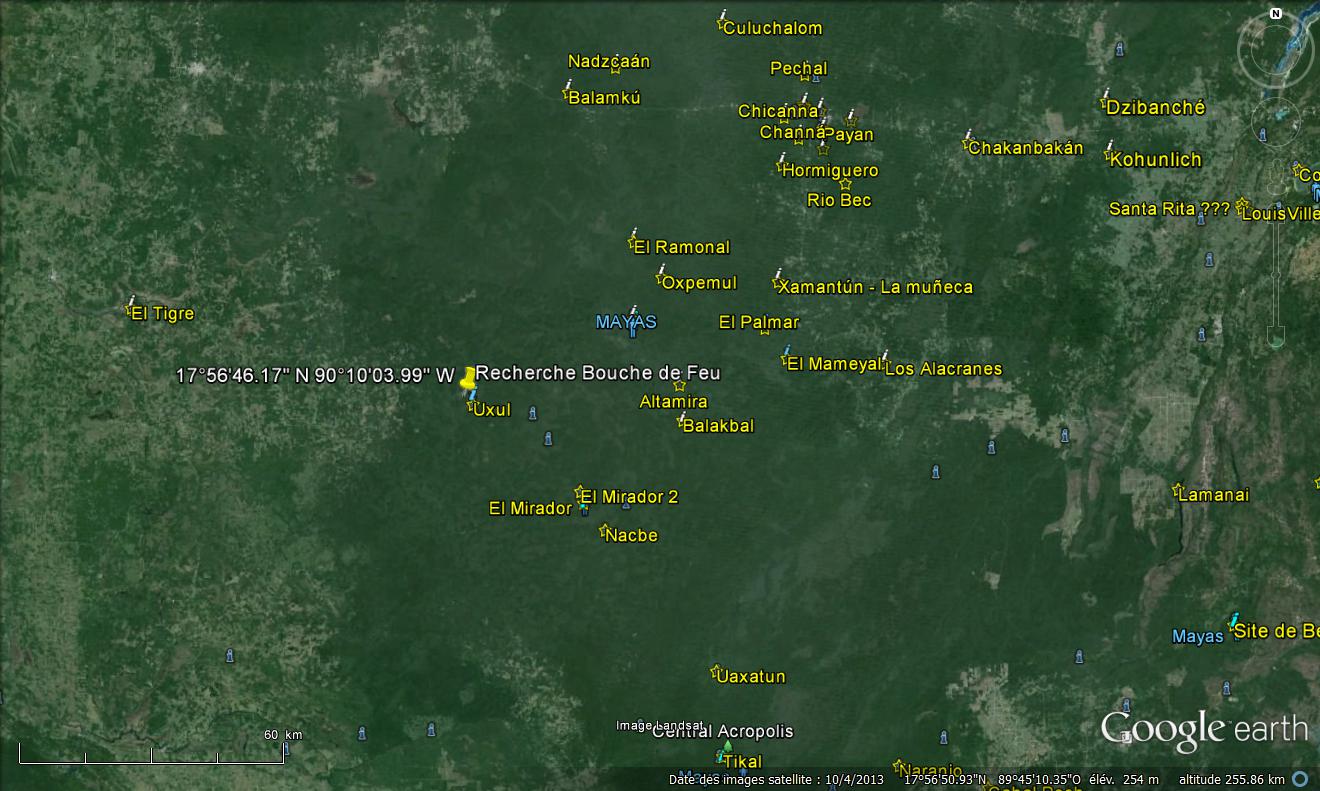
Task: Click the star icon for El Tigre
Action: click(129, 311)
